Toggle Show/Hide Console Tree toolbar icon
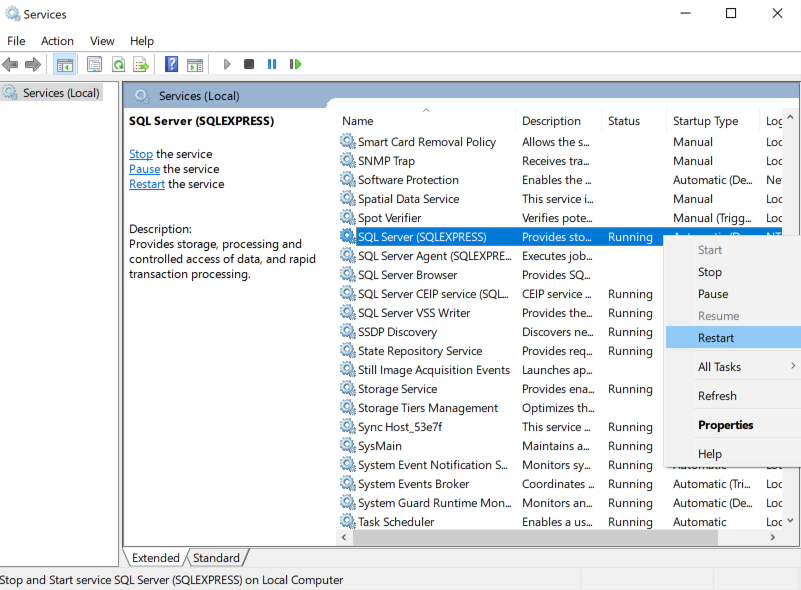 [x=65, y=64]
